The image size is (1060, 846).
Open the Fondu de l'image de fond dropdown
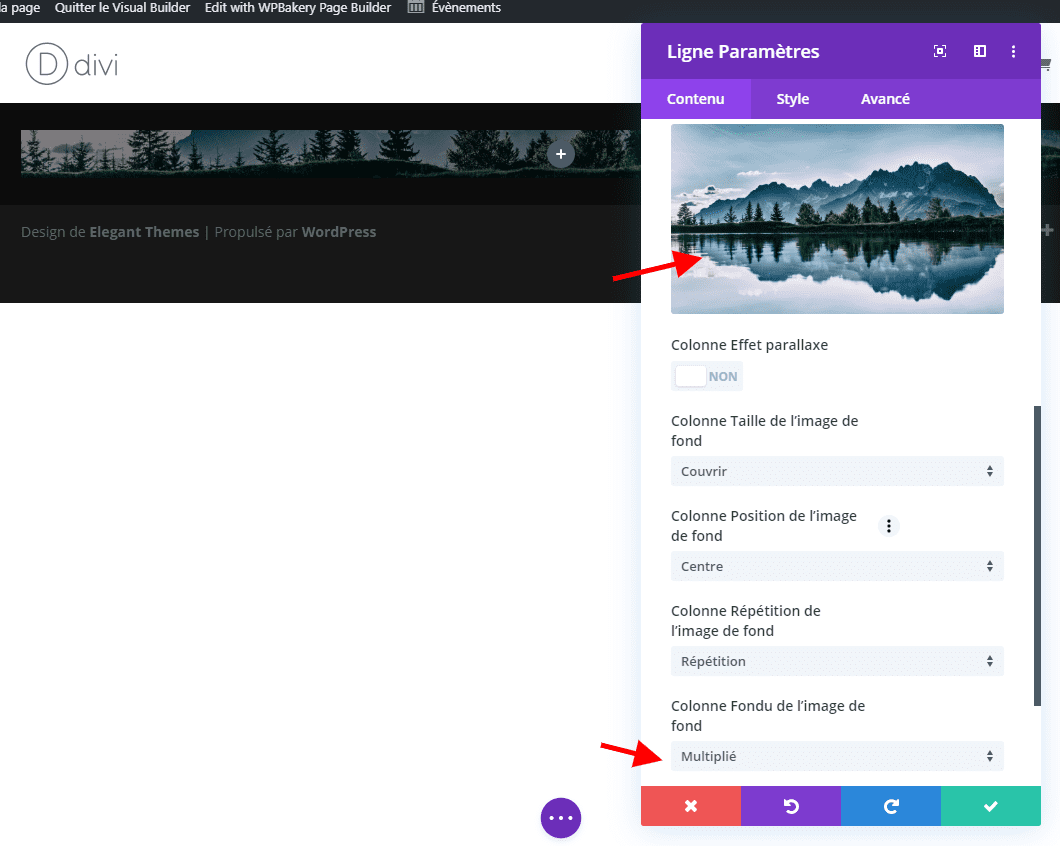tap(837, 756)
